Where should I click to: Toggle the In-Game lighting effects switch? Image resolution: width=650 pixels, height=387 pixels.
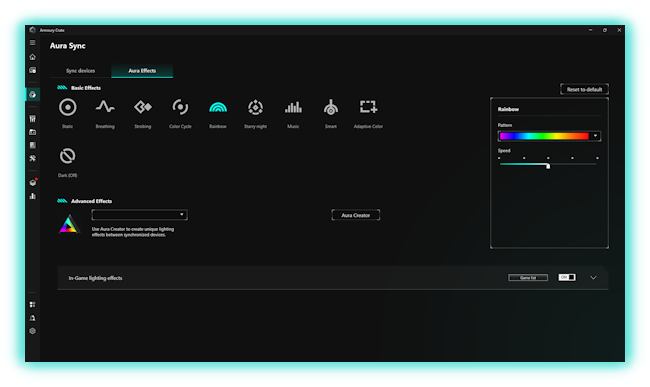567,277
